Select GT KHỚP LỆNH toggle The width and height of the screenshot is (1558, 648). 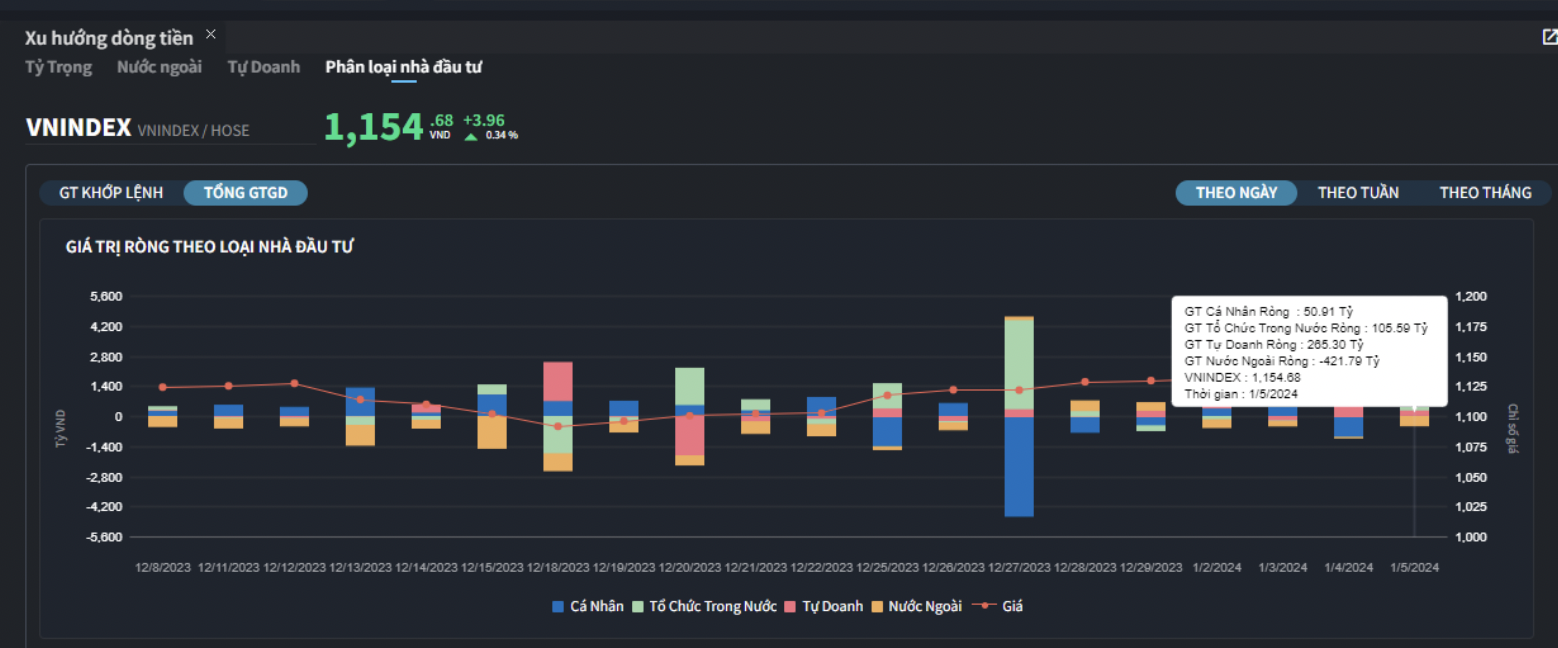pyautogui.click(x=111, y=193)
